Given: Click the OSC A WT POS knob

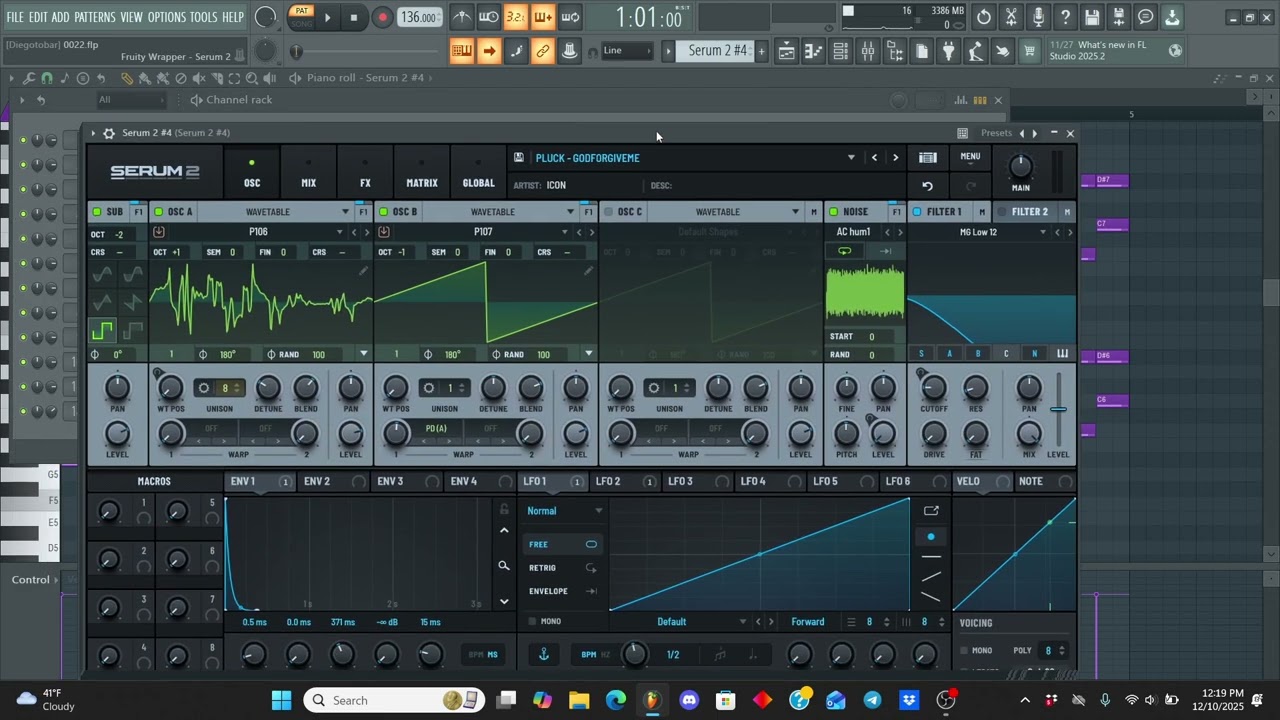Looking at the screenshot, I should point(171,387).
